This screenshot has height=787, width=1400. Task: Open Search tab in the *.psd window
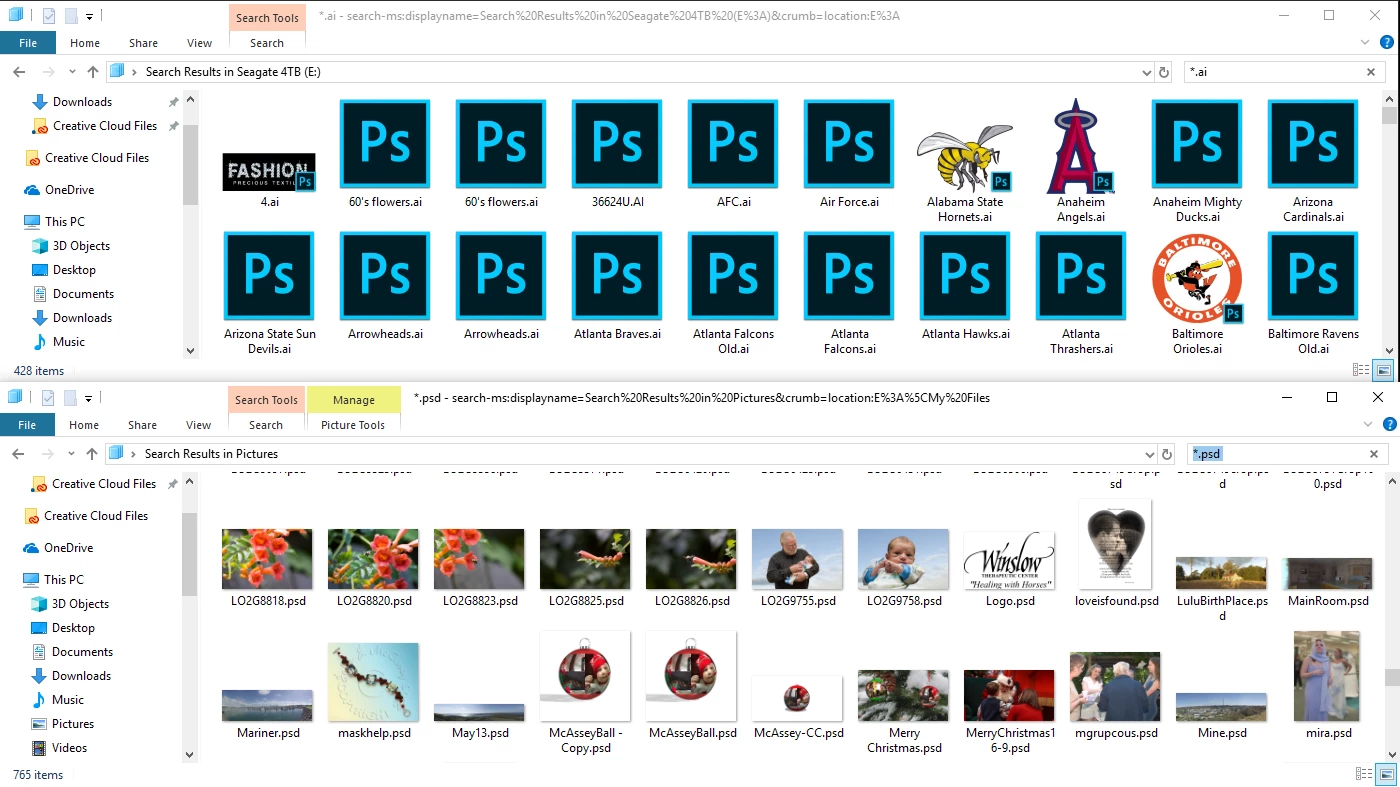click(x=266, y=425)
